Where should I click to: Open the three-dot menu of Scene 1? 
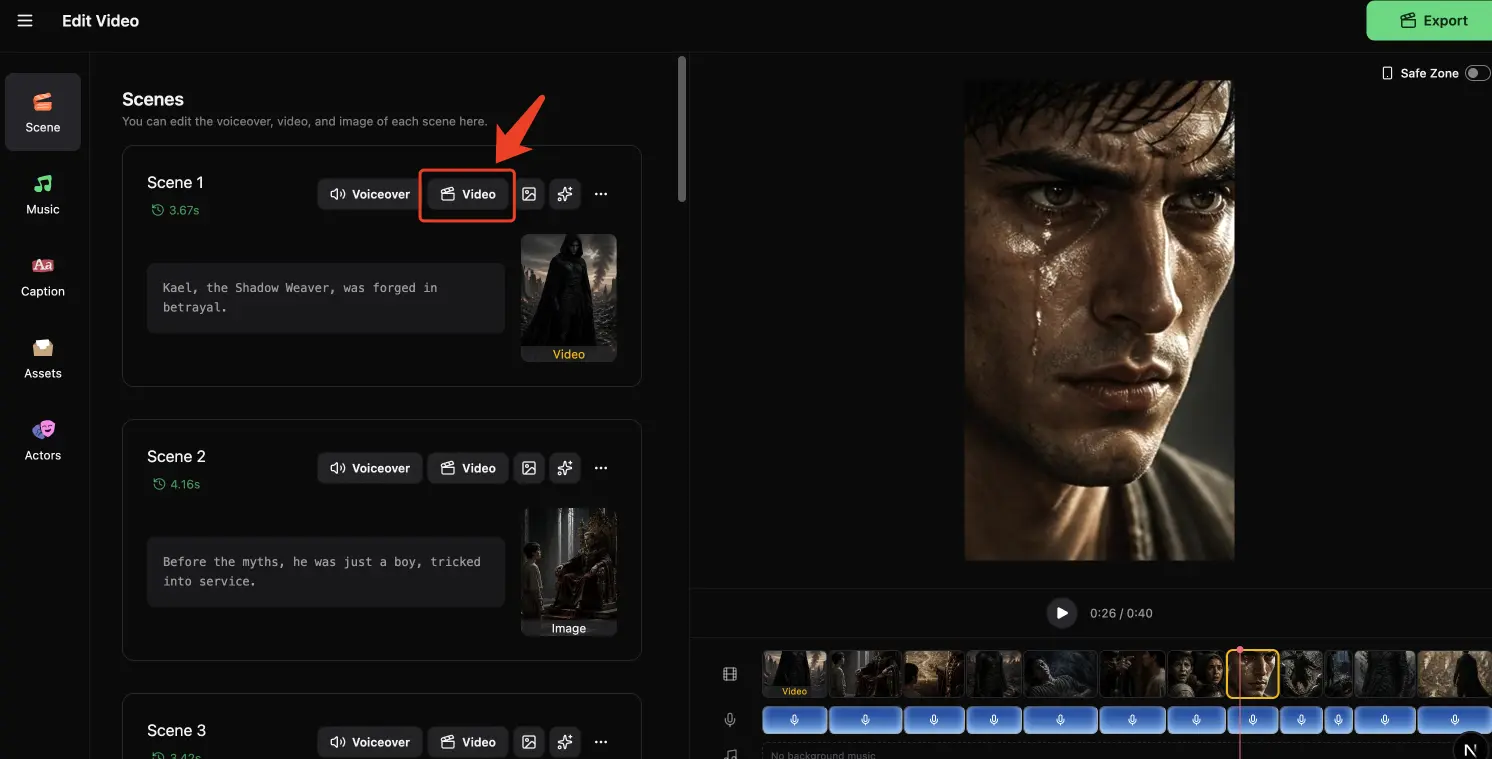[x=601, y=194]
